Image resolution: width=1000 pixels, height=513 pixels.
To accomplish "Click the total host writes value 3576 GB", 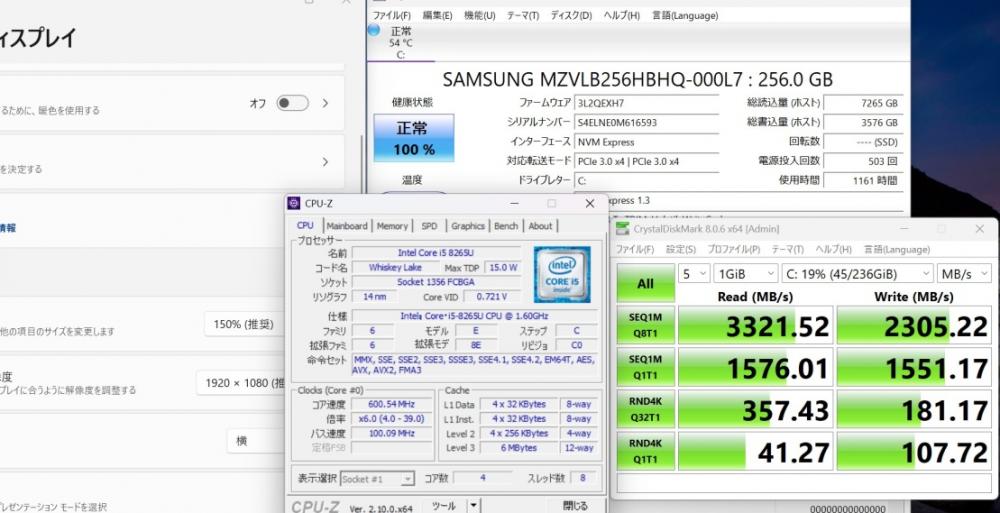I will pos(864,123).
